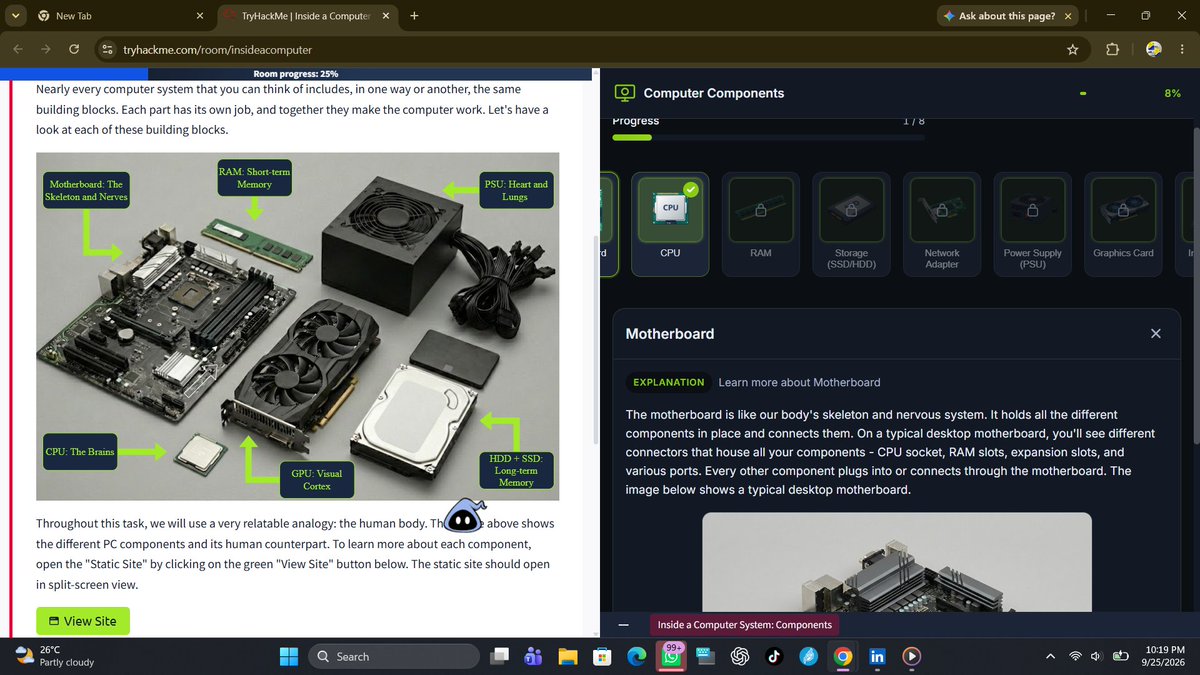Switch to the TryHackMe Inside a Computer tab
The height and width of the screenshot is (675, 1200).
click(x=305, y=16)
